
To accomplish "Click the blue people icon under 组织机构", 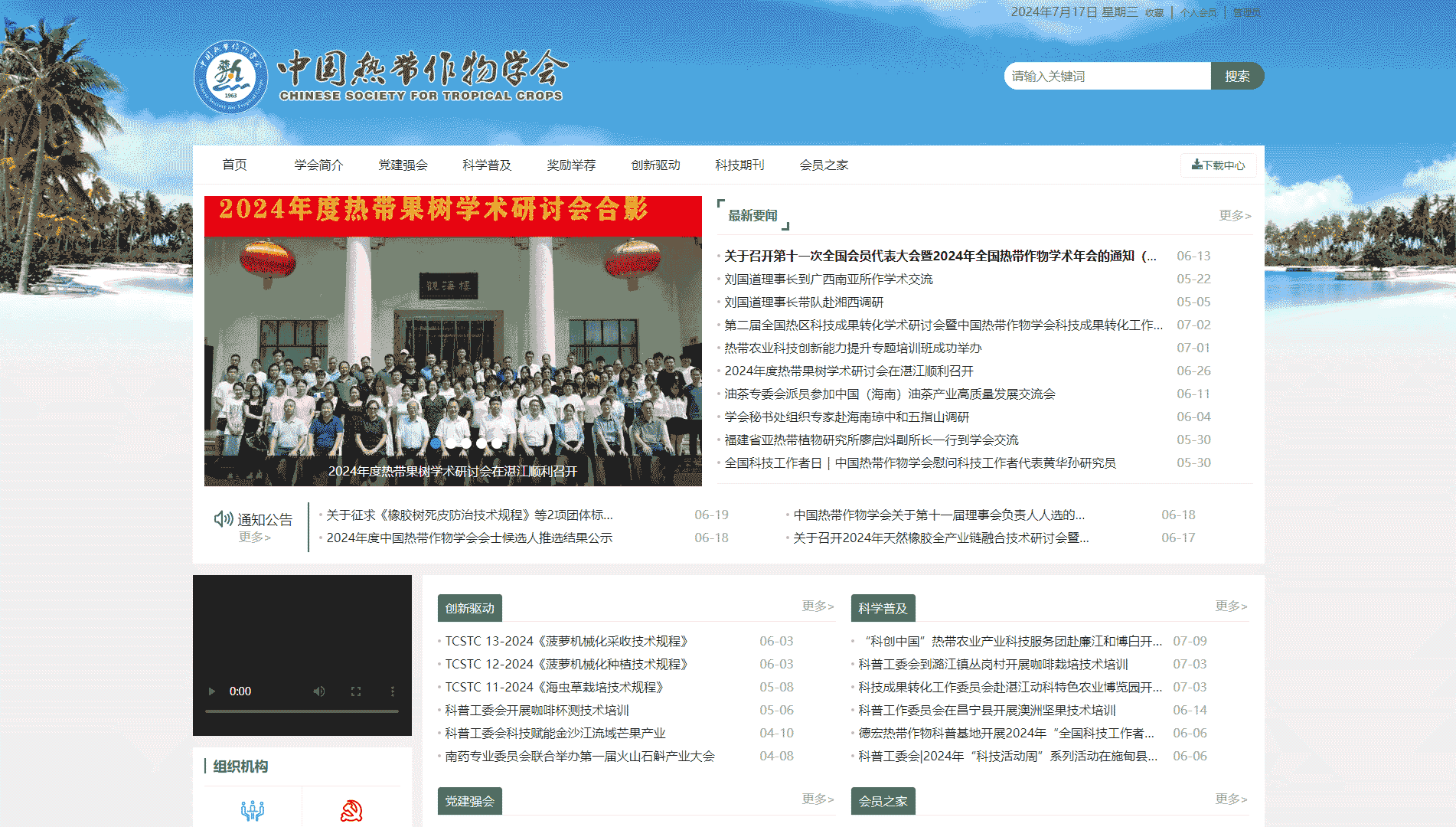I will 253,810.
